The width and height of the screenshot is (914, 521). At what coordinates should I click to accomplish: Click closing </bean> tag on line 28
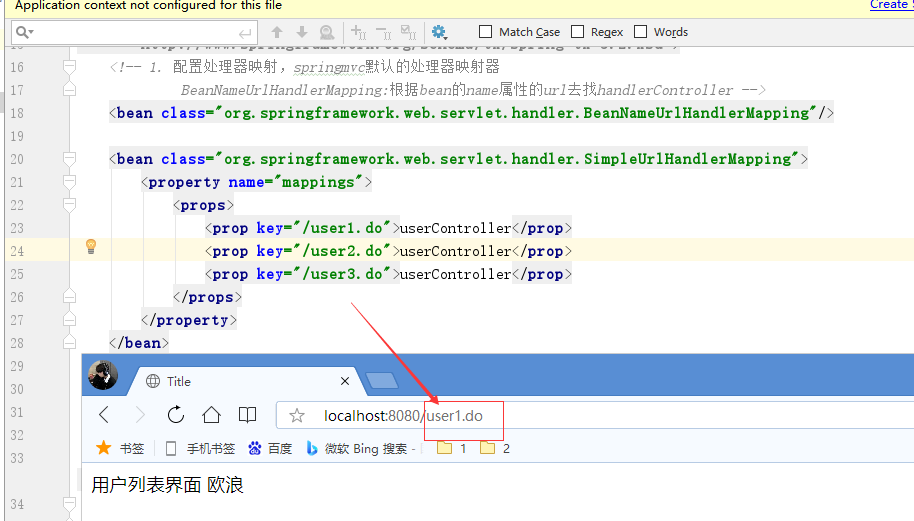click(x=139, y=343)
